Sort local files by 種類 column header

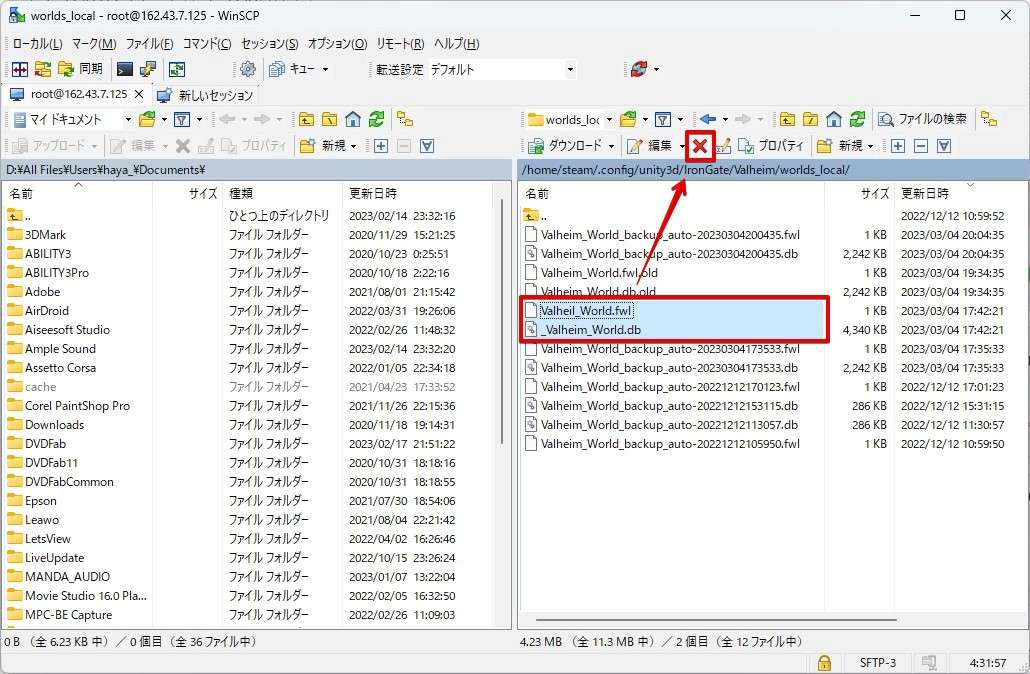(x=282, y=193)
